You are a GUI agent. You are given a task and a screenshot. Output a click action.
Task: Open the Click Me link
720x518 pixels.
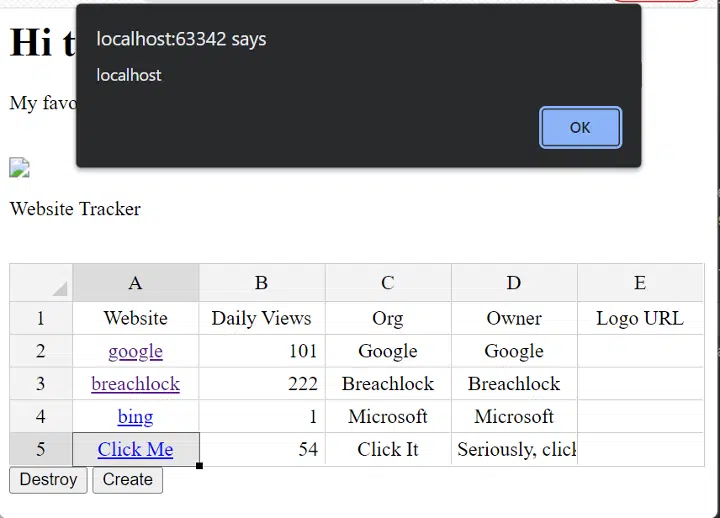(135, 449)
